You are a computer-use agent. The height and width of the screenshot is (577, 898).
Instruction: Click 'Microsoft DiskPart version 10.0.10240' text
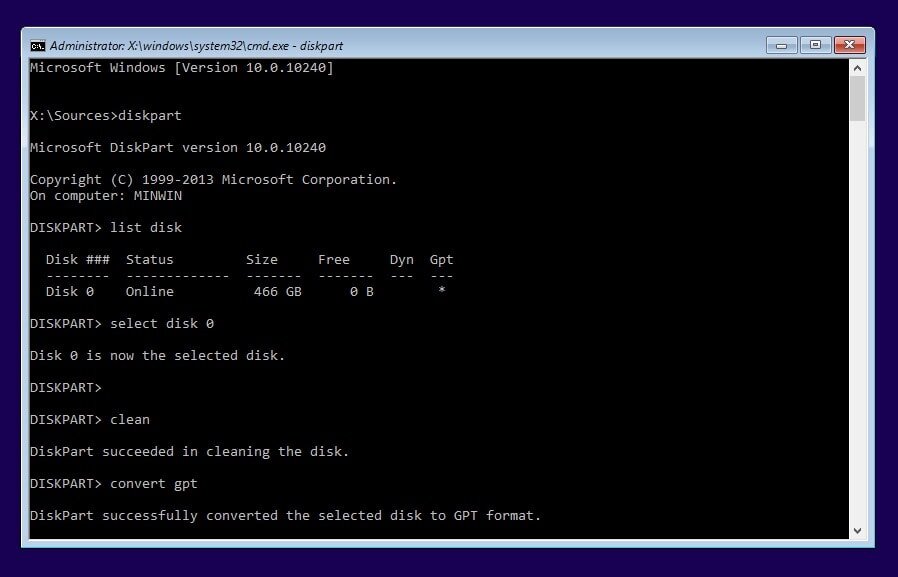pyautogui.click(x=178, y=148)
